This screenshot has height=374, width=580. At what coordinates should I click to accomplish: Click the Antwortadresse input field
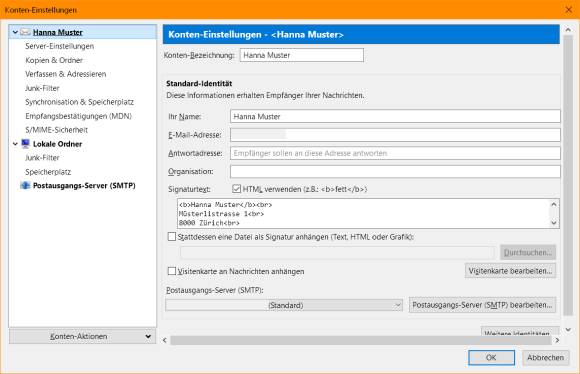pos(395,153)
